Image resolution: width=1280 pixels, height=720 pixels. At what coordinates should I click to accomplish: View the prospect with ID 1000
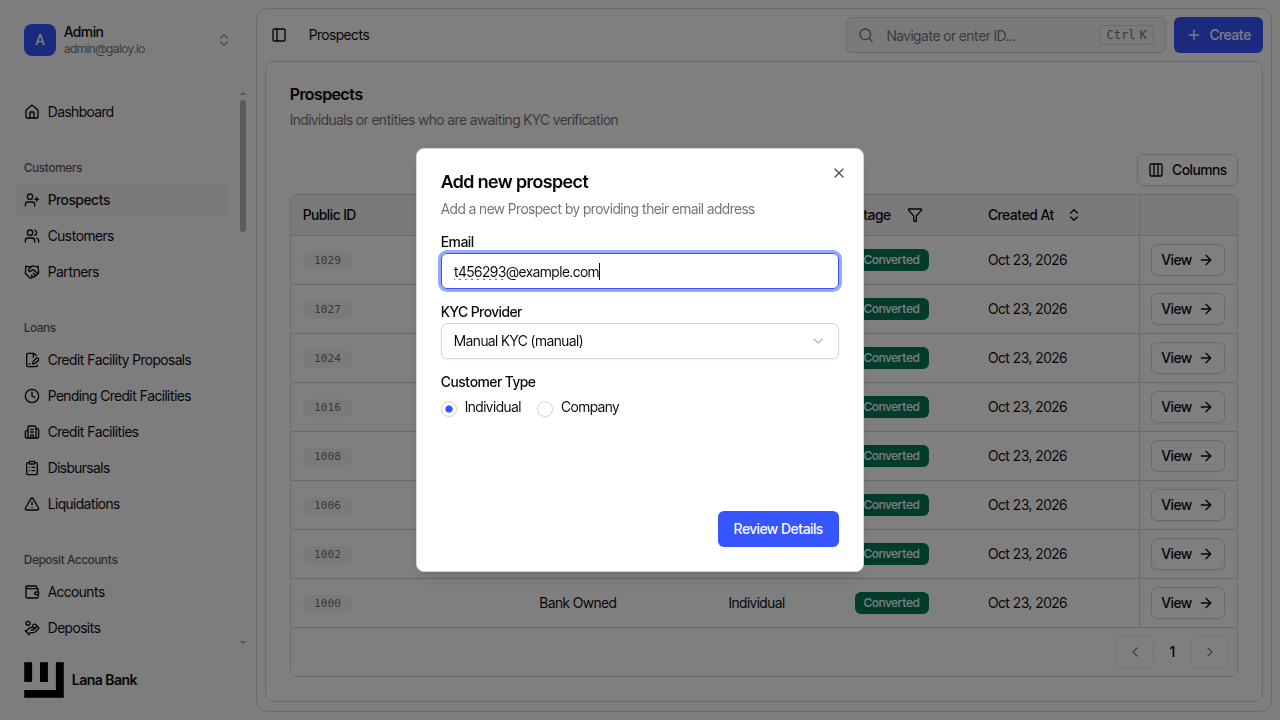1187,603
